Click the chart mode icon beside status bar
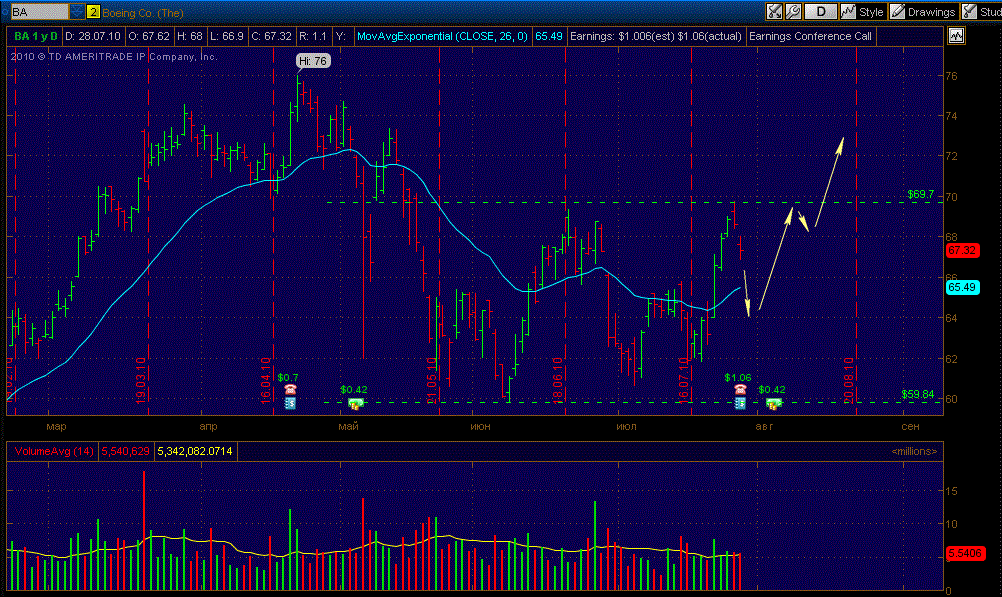Screen dimensions: 1002x597 point(956,36)
